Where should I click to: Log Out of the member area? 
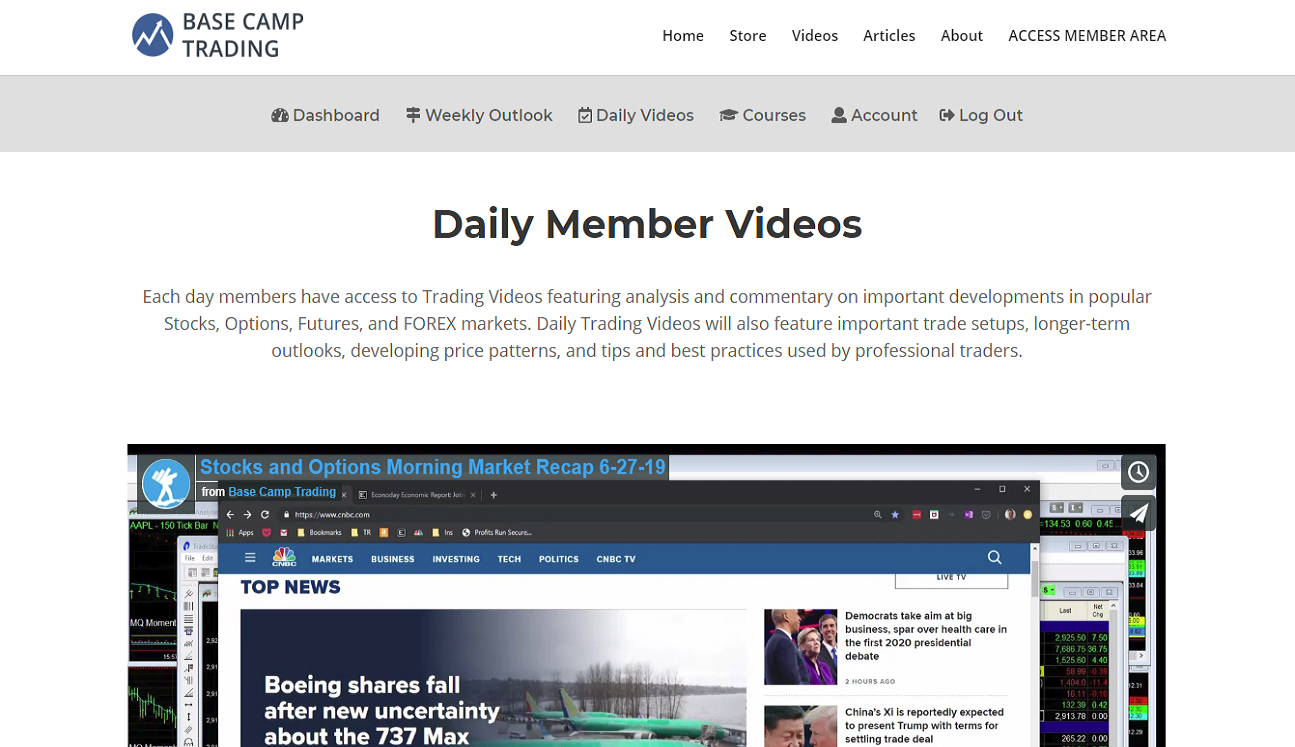coord(981,115)
